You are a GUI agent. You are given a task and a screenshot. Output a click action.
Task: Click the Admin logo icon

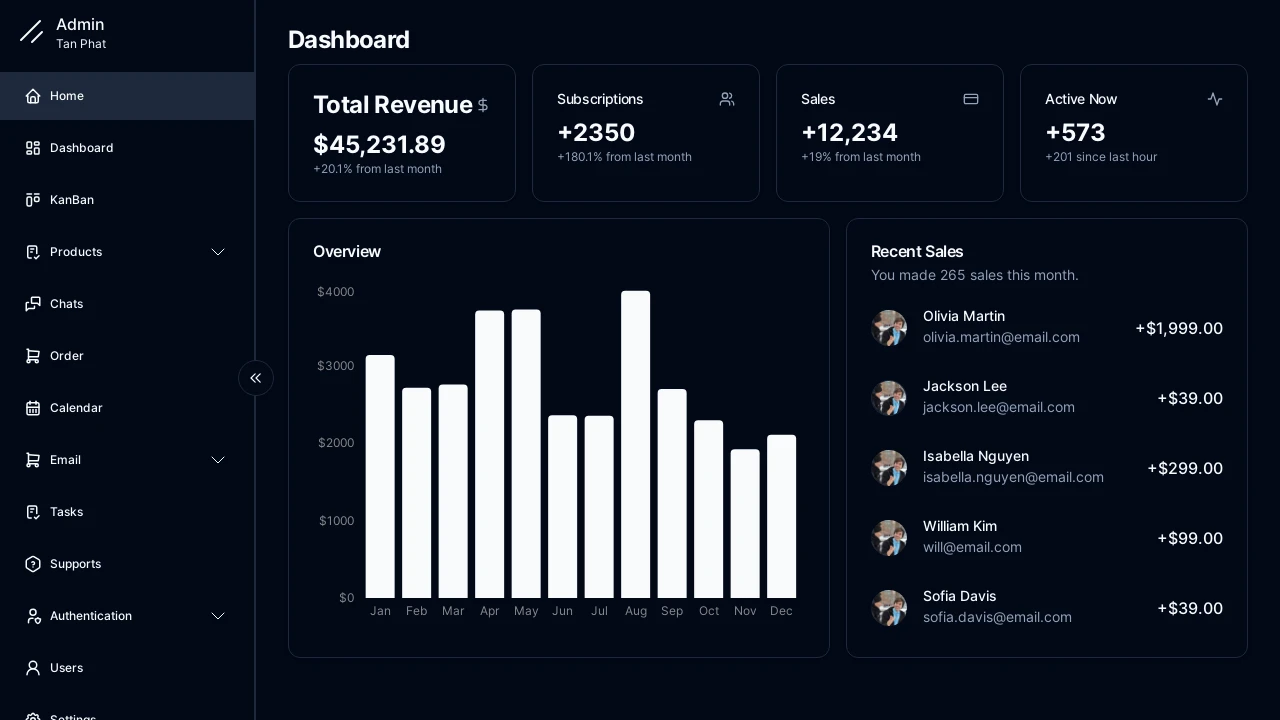[x=31, y=32]
